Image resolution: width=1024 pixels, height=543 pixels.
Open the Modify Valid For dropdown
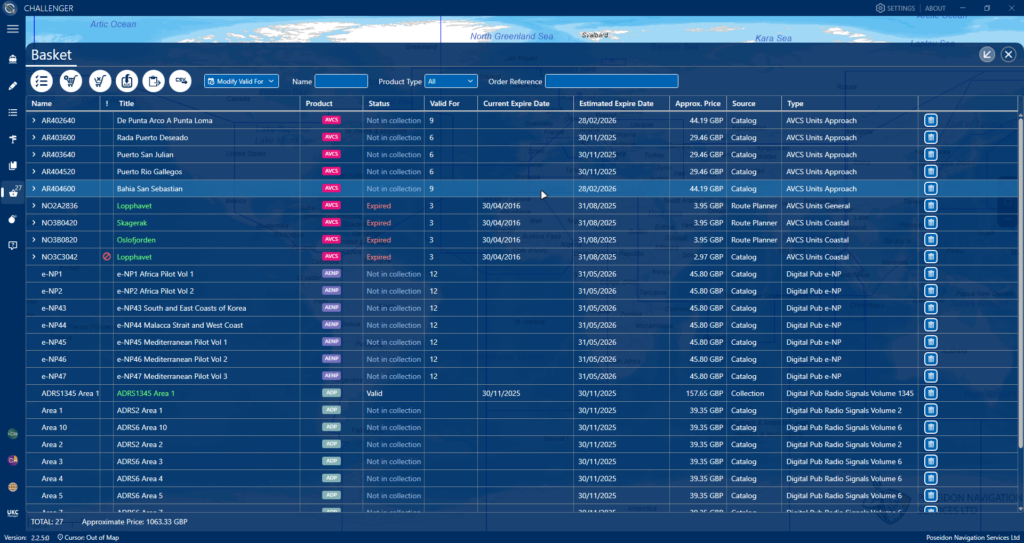pos(242,81)
